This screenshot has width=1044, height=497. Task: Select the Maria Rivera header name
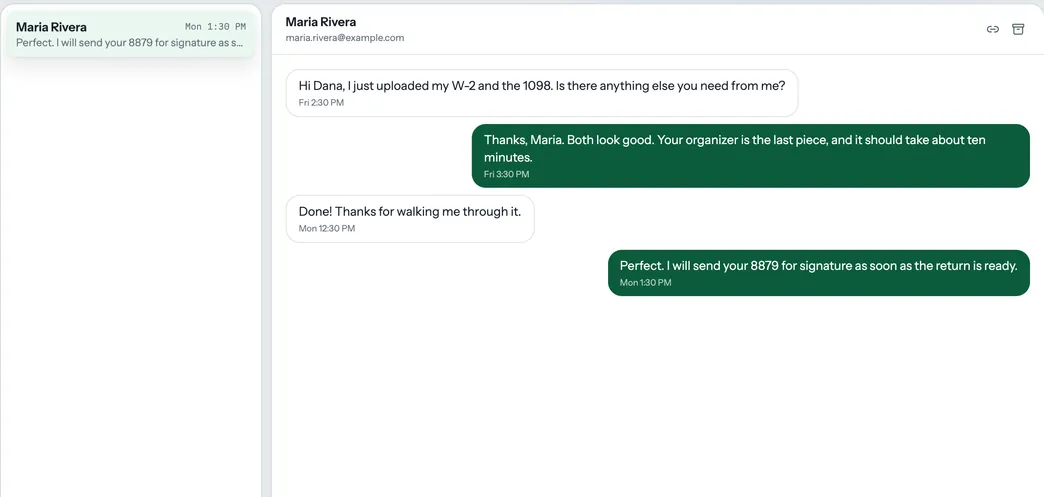pyautogui.click(x=320, y=22)
